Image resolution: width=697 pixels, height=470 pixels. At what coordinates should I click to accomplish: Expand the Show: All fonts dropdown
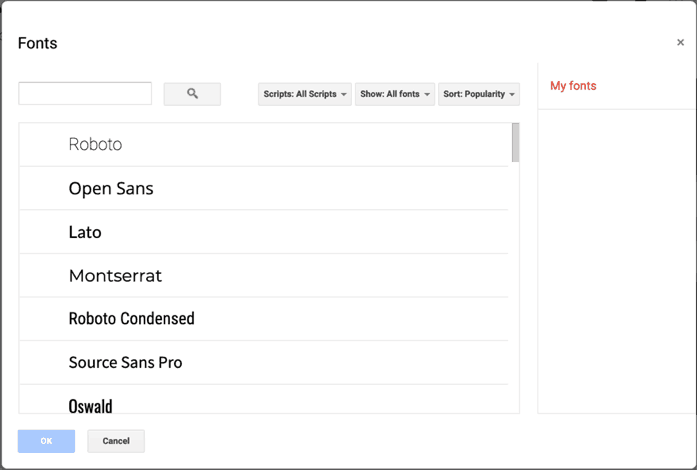[395, 94]
